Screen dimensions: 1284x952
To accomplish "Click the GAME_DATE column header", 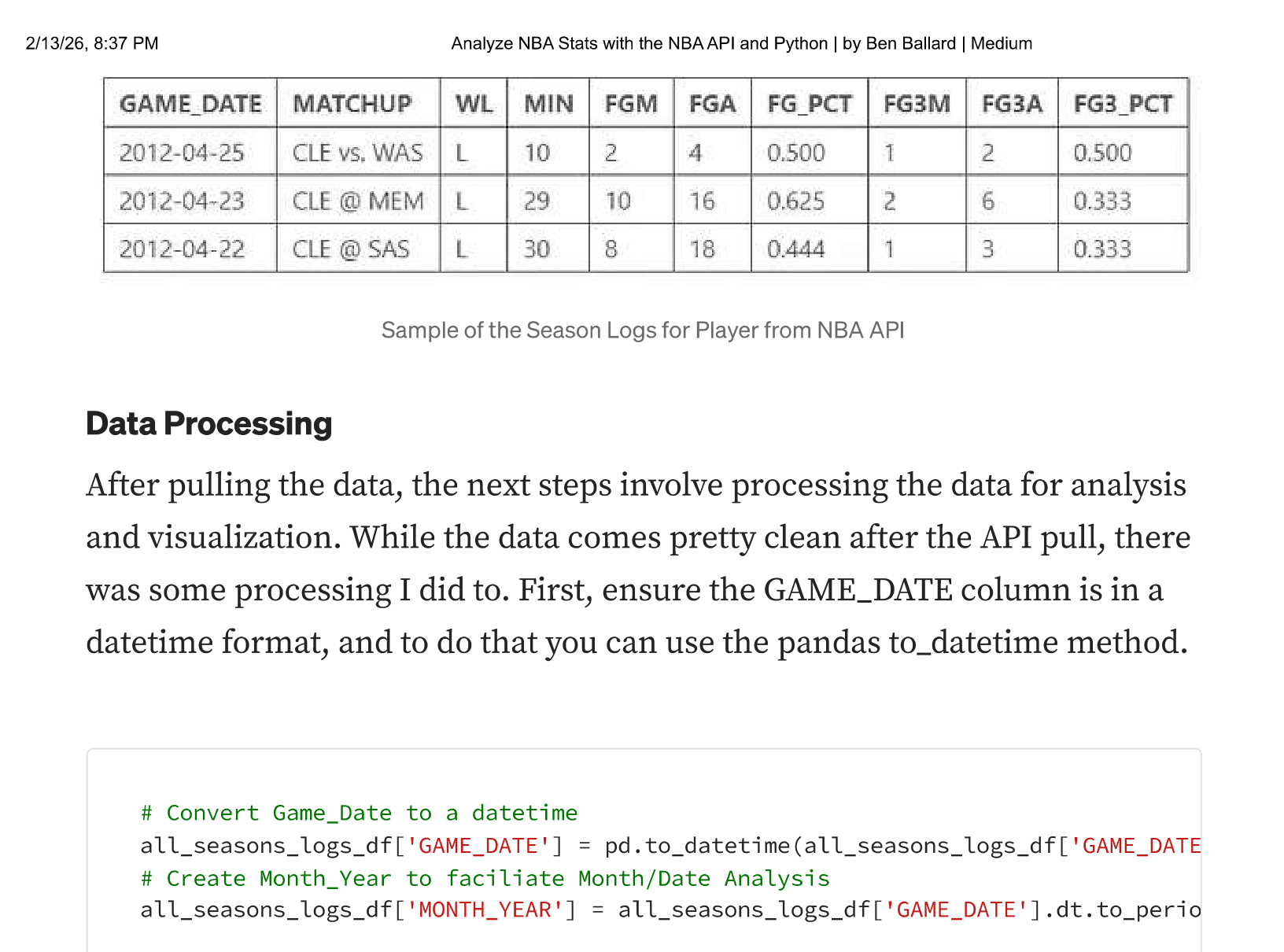I will coord(190,104).
